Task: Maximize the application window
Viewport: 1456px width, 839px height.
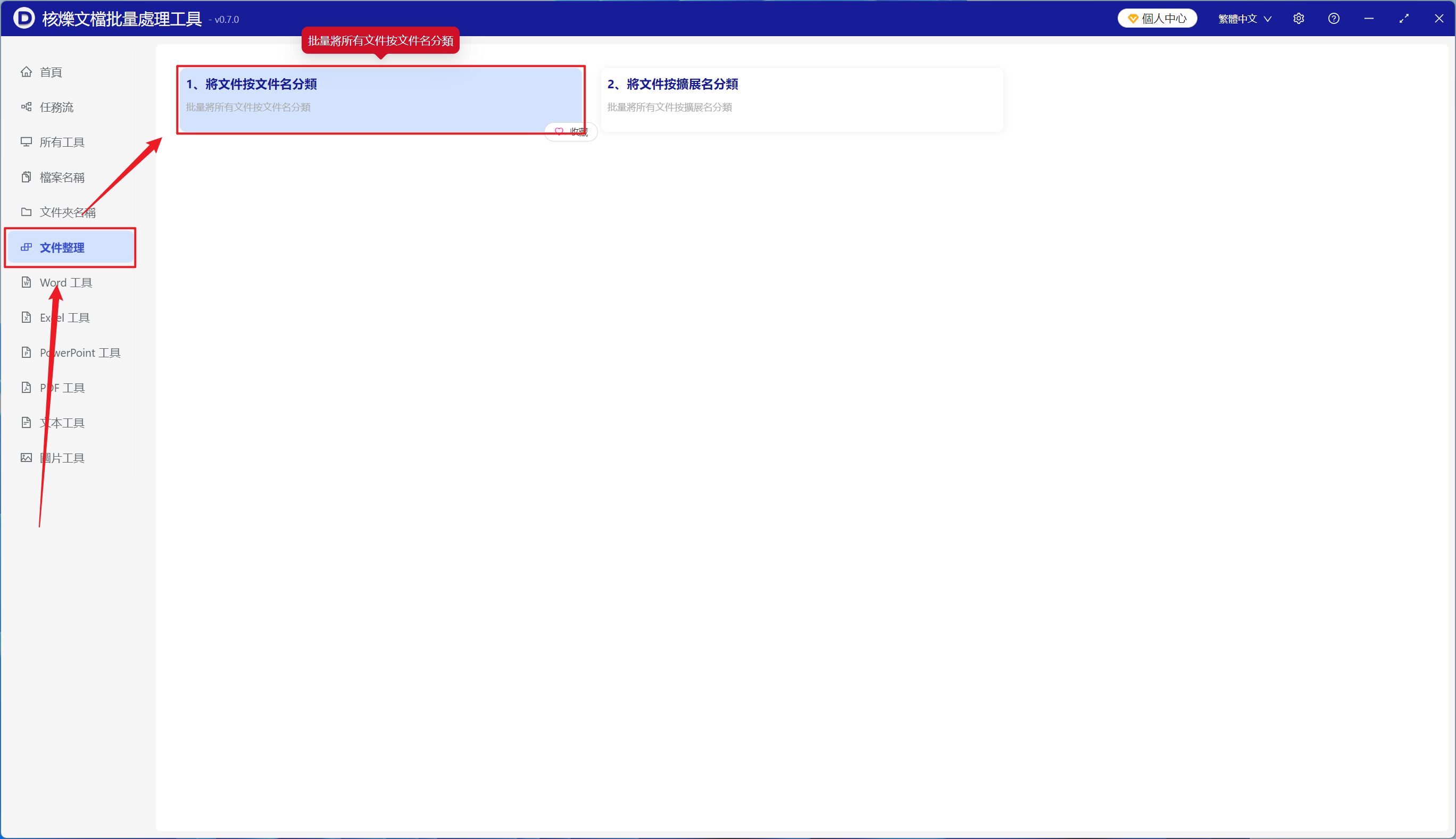Action: [1404, 19]
